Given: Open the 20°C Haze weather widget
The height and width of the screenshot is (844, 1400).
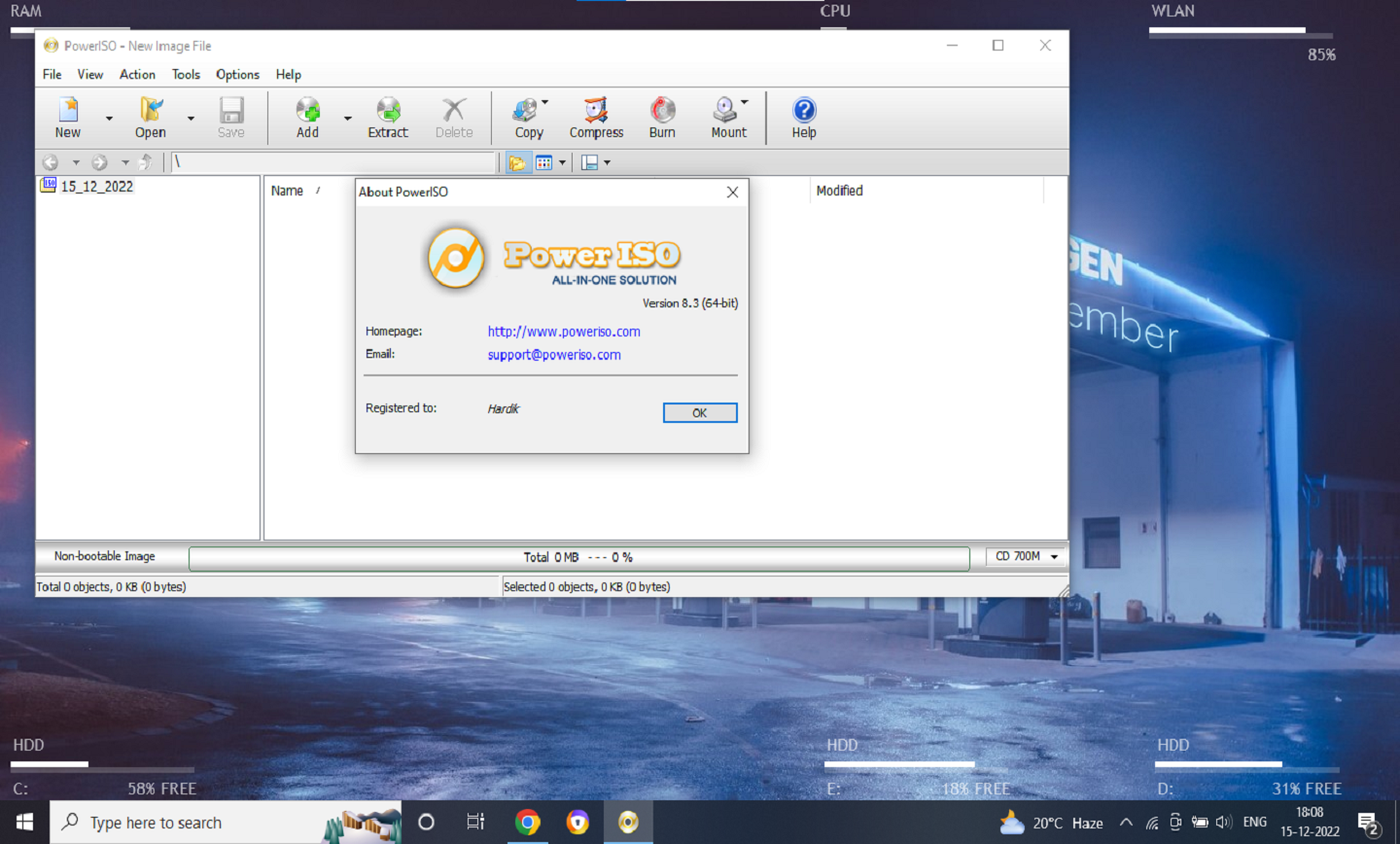Looking at the screenshot, I should pyautogui.click(x=1052, y=823).
